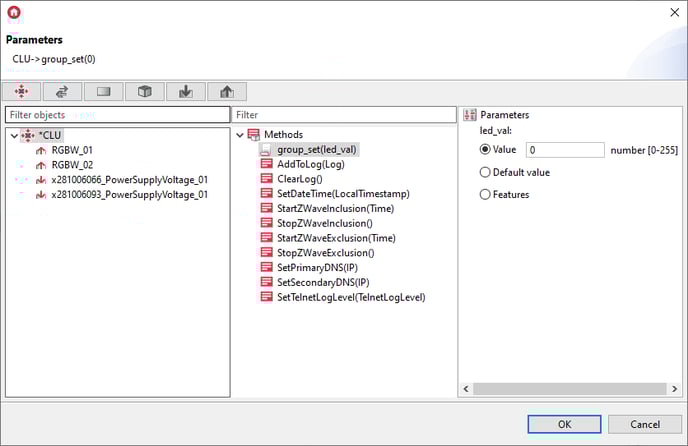Click the gray rectangle toolbar button

(x=104, y=92)
